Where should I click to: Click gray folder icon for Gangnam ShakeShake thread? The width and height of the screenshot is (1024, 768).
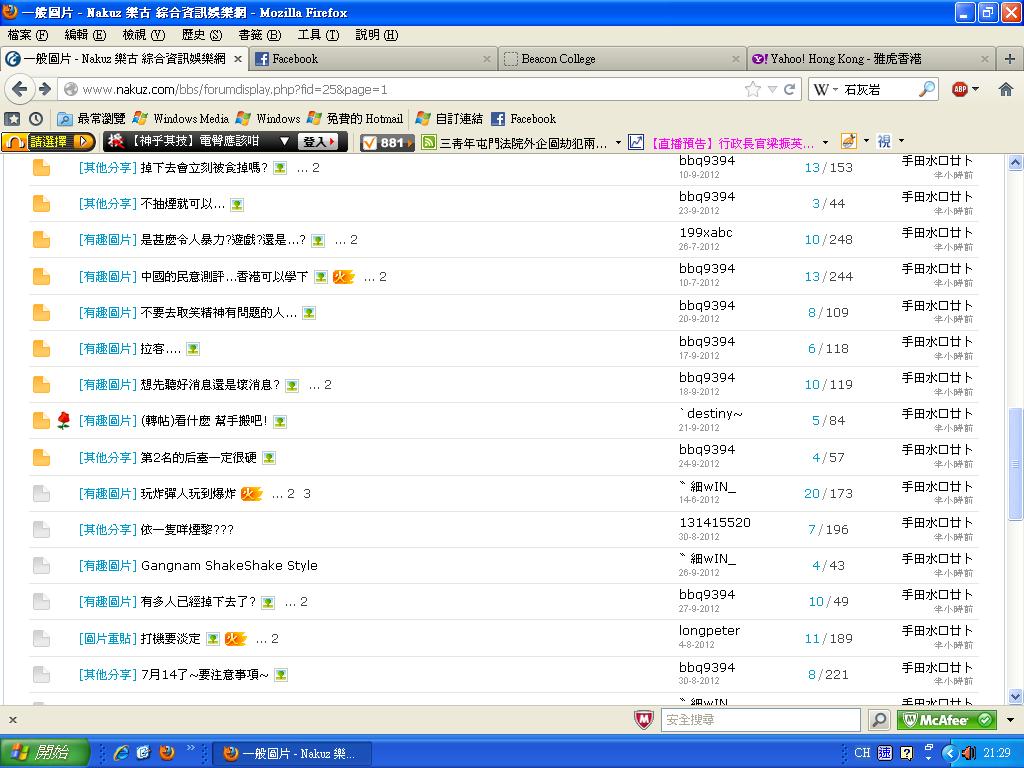(x=41, y=566)
